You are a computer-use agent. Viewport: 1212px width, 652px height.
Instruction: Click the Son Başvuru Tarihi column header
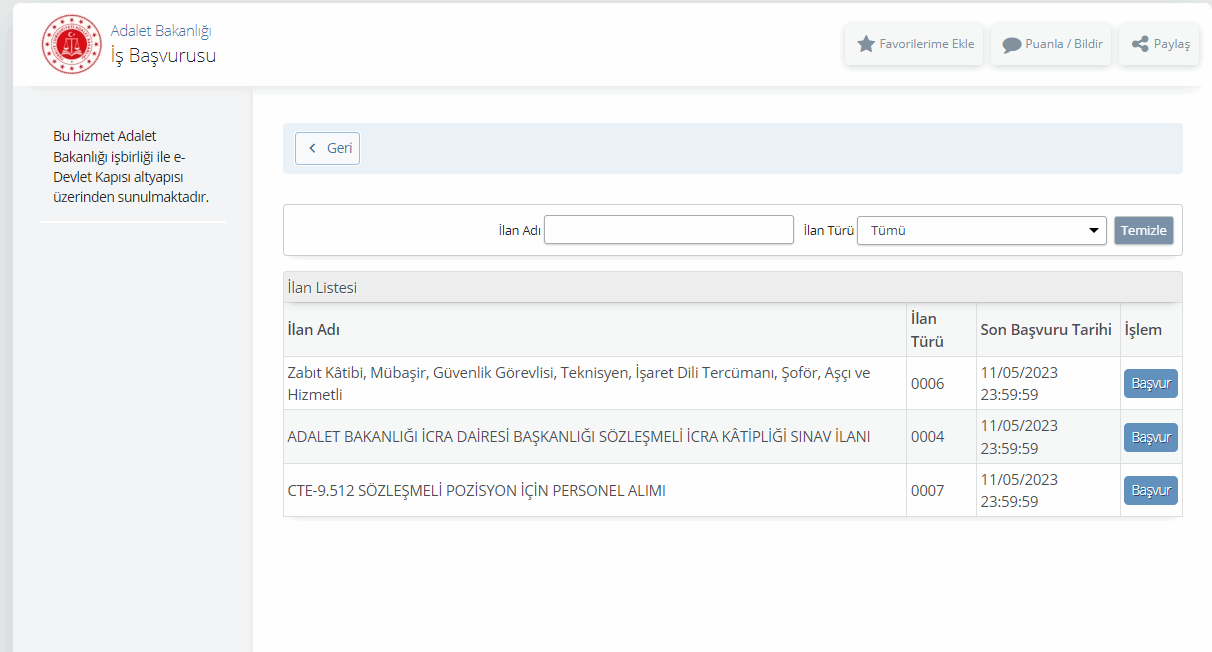pos(1045,330)
